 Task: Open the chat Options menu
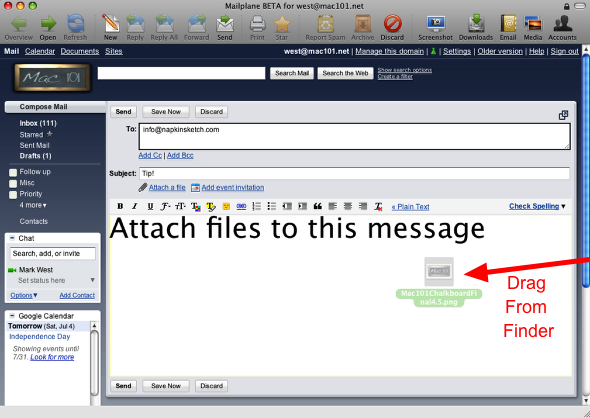pyautogui.click(x=24, y=295)
